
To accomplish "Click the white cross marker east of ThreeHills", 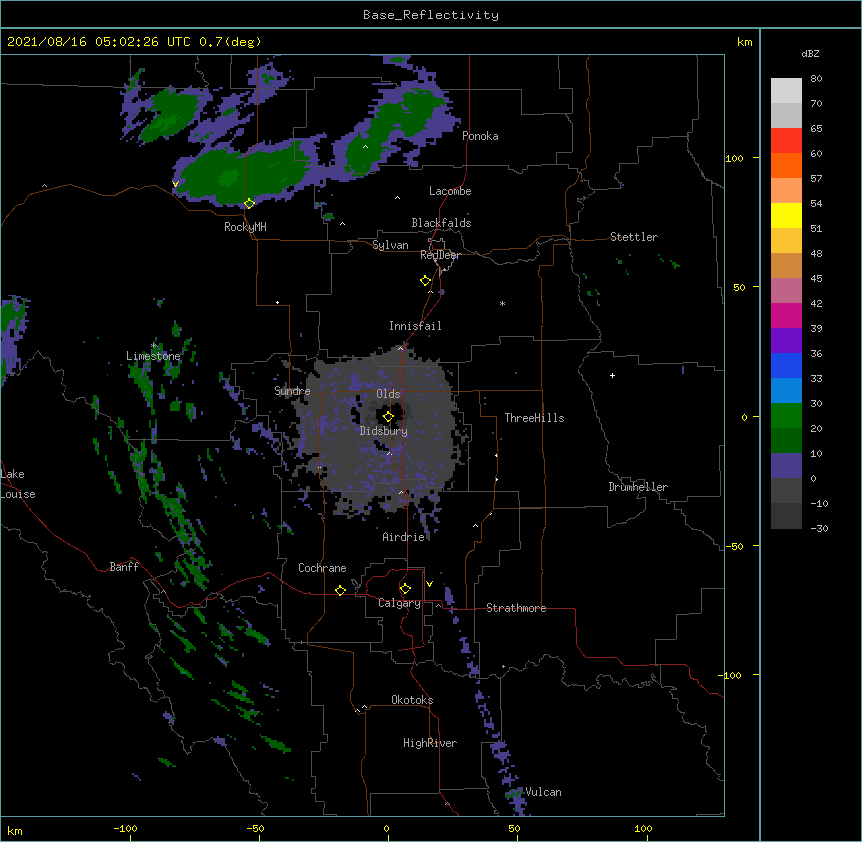I will (612, 375).
